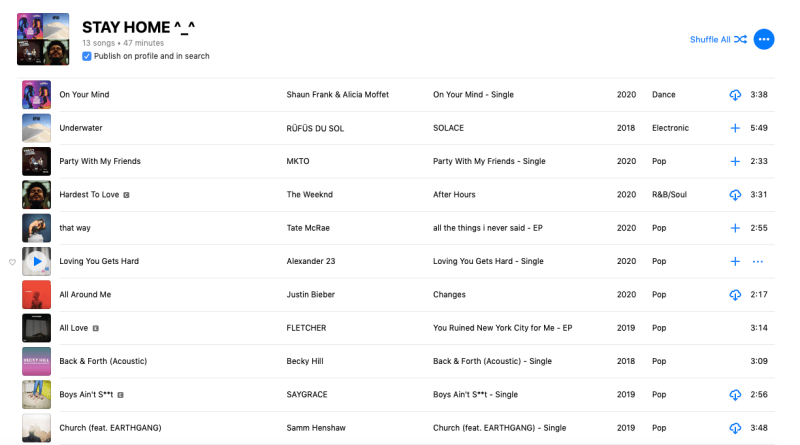Download Hardest To Love from cloud
This screenshot has height=445, width=800.
tap(735, 195)
